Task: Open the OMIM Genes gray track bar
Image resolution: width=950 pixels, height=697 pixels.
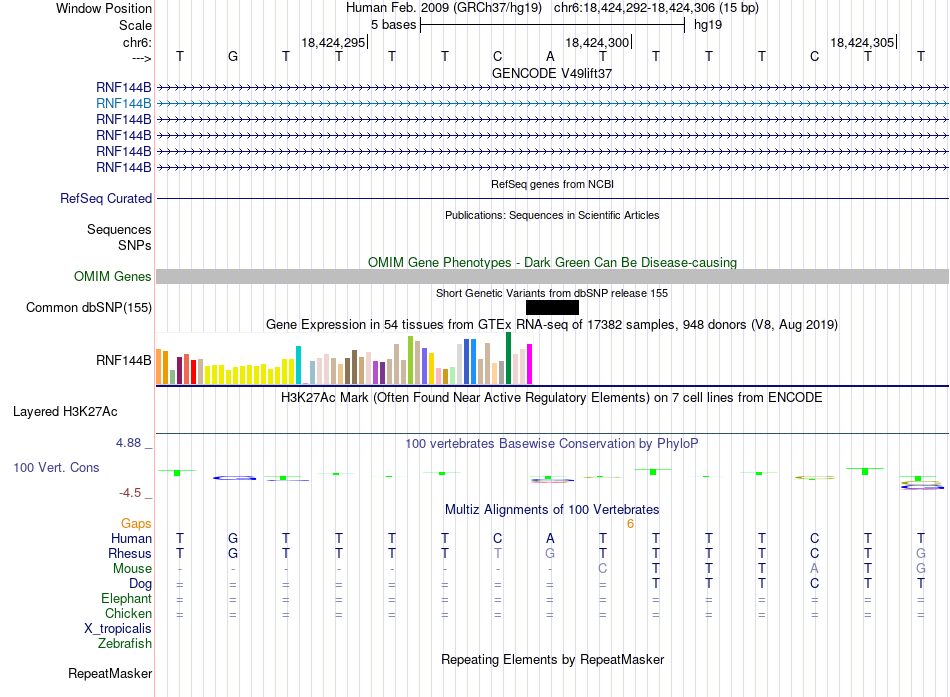Action: [x=552, y=276]
